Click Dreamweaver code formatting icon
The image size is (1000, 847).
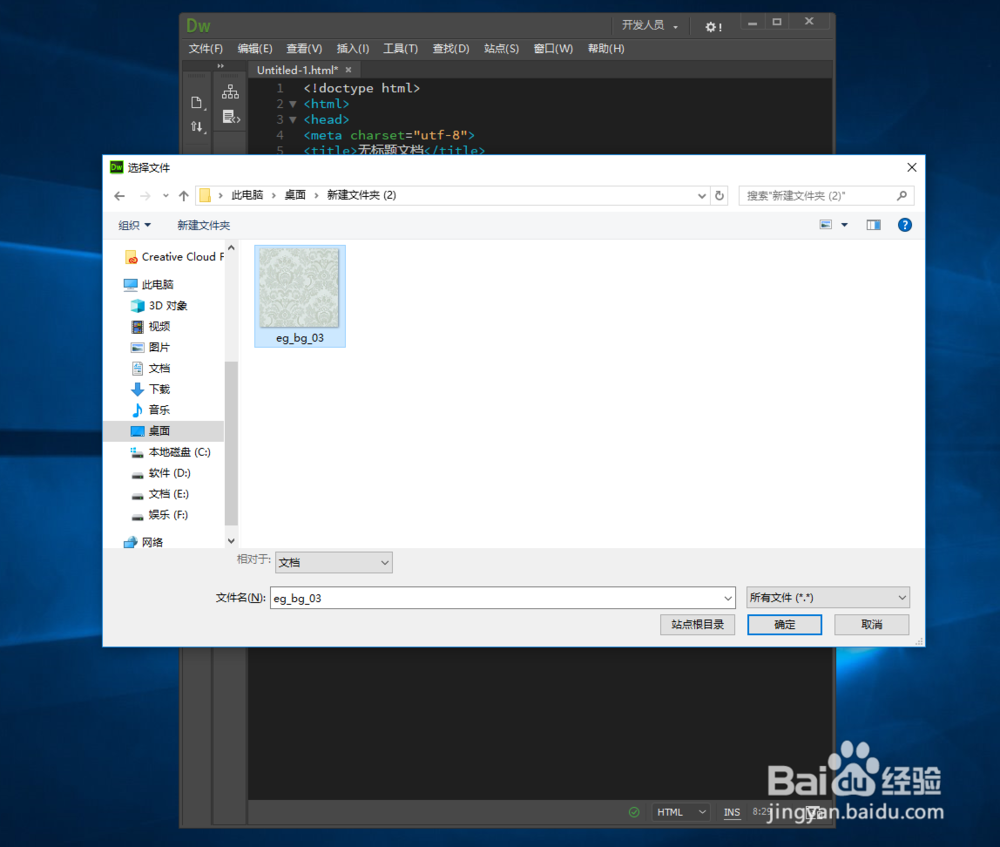point(231,117)
